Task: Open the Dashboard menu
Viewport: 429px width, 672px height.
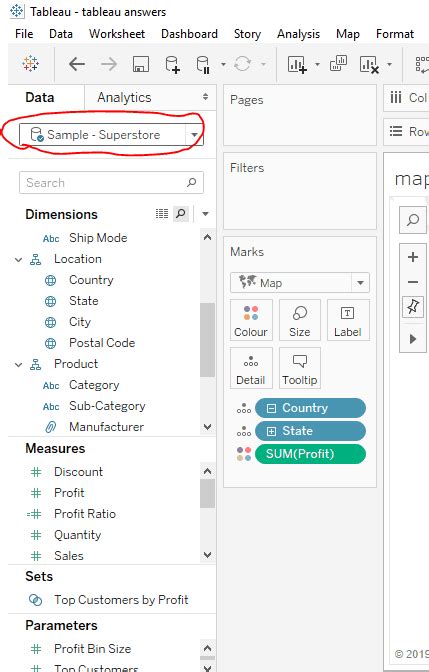Action: click(189, 34)
